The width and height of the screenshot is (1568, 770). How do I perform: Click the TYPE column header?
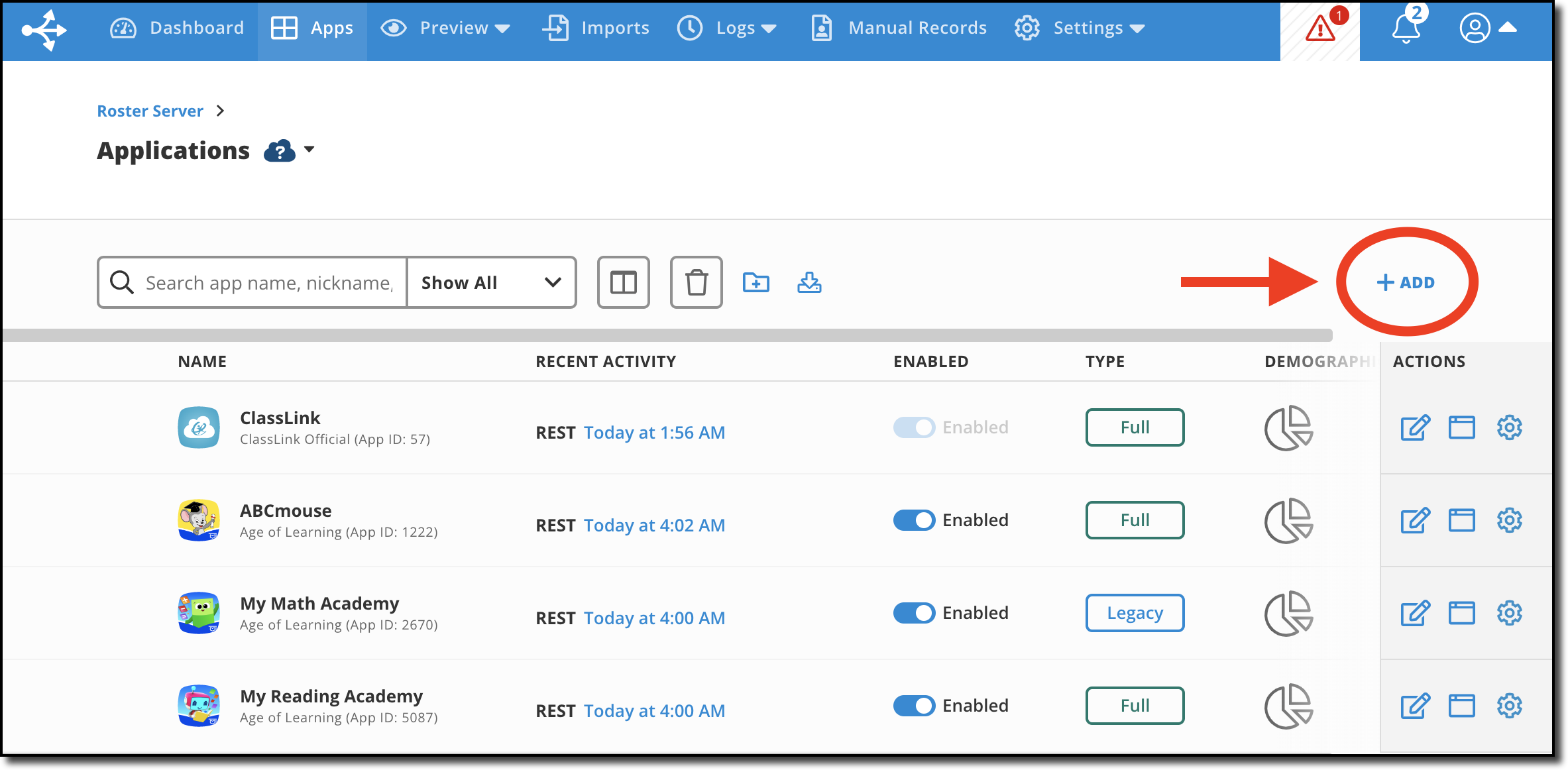coord(1105,361)
